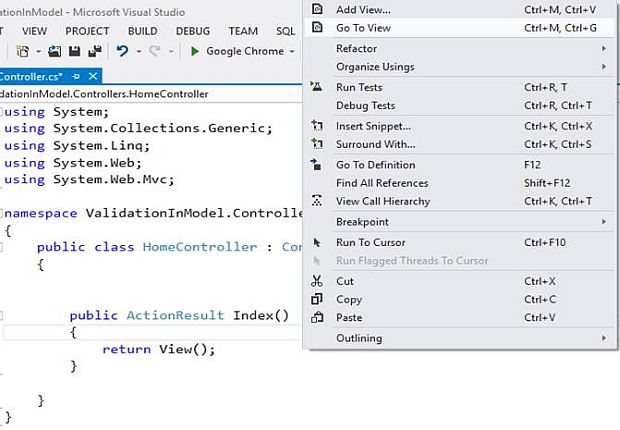Open the PROJECT menu
This screenshot has height=430, width=620.
coord(87,31)
